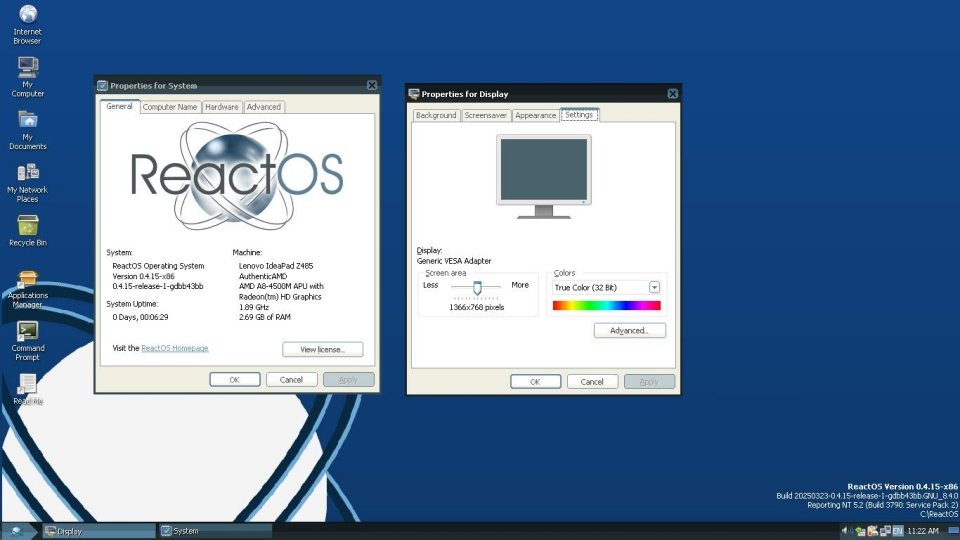Switch to the Advanced tab in System

tap(263, 107)
